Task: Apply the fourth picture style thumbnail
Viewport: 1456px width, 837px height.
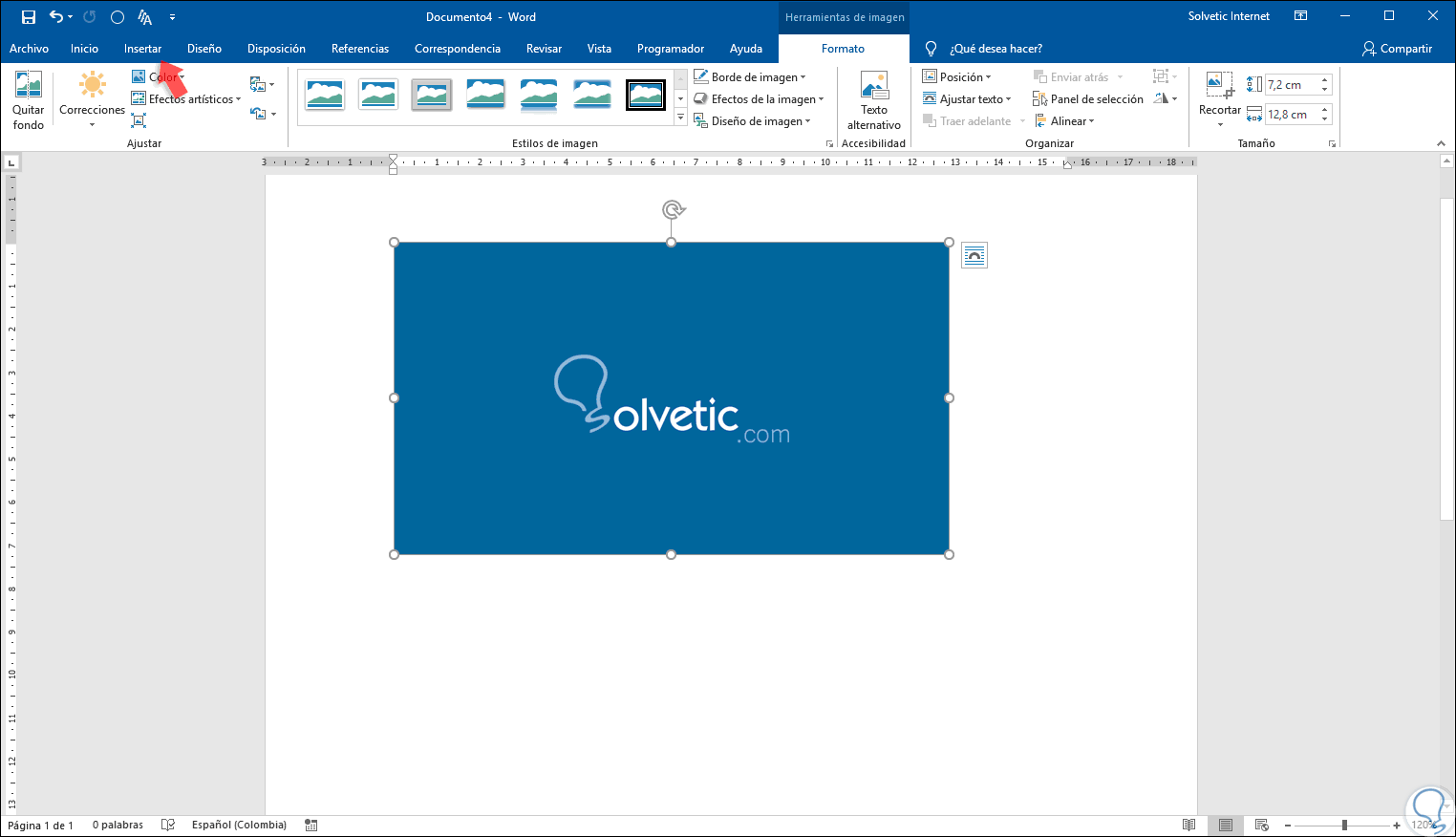Action: tap(485, 95)
